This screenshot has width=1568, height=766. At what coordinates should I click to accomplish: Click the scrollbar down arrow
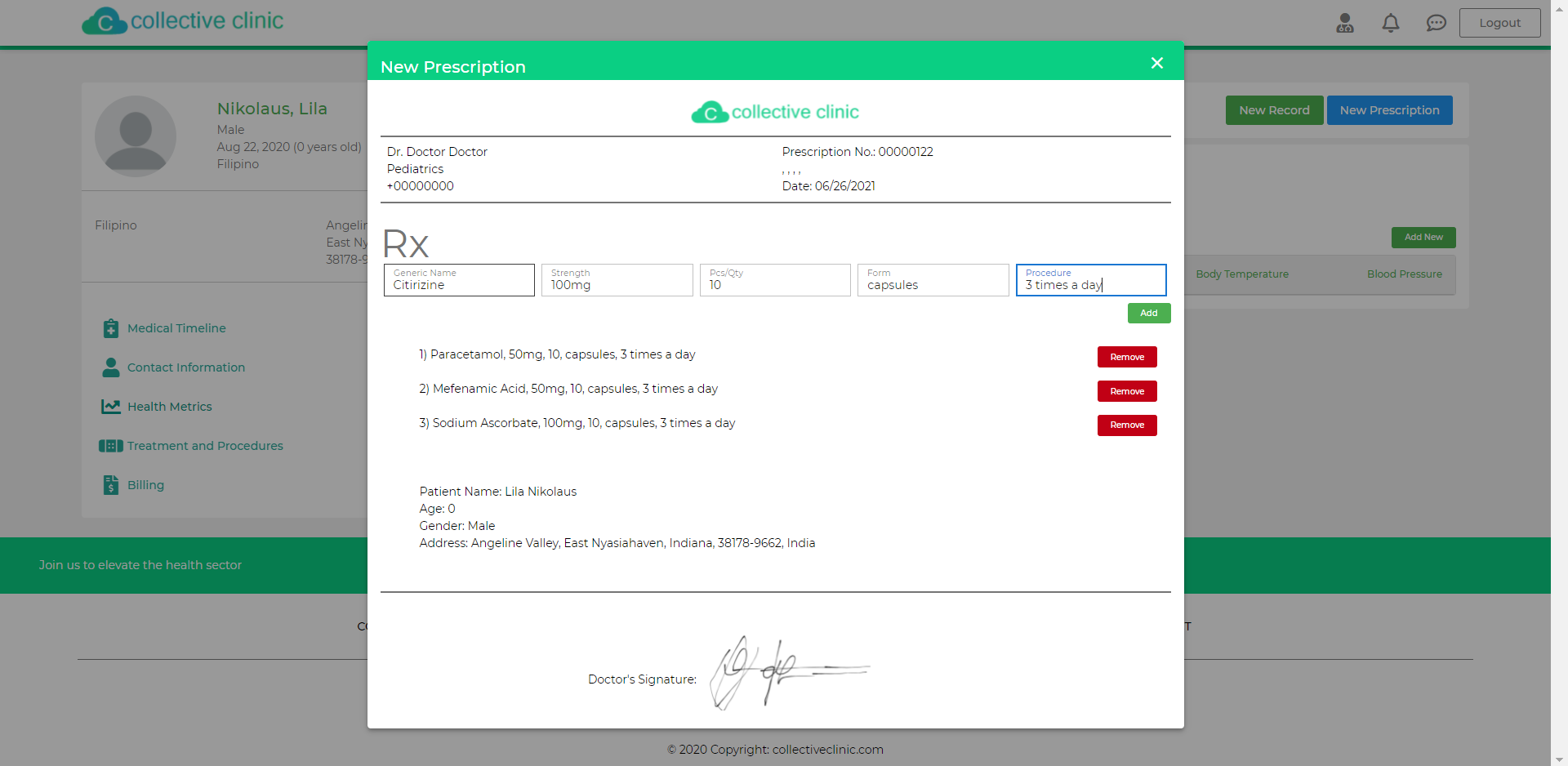tap(1560, 759)
